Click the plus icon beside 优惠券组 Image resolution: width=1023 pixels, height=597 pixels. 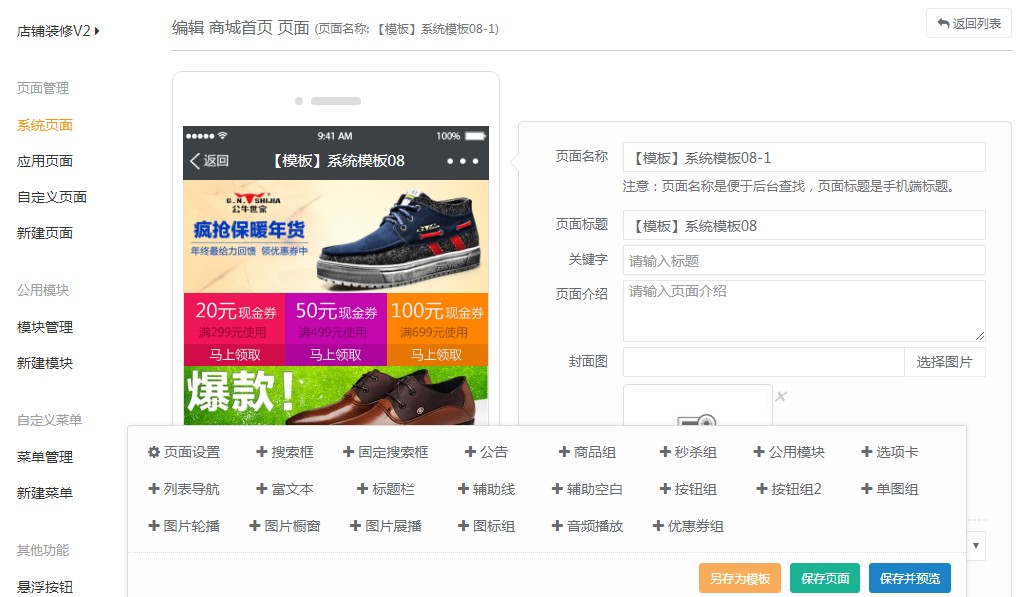click(x=658, y=526)
